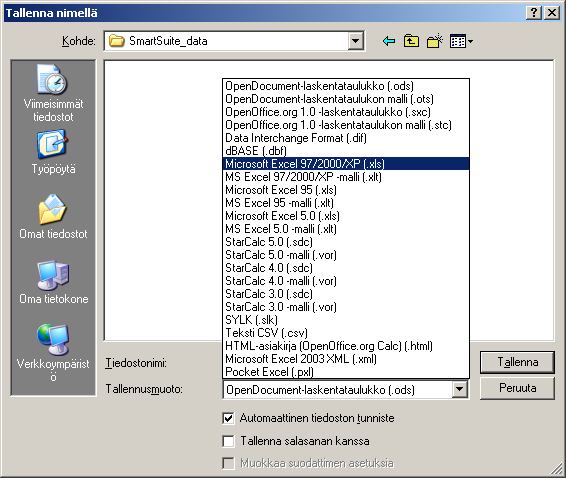Viewport: 566px width, 478px height.
Task: Pick SYLK (.slk) format
Action: point(346,320)
